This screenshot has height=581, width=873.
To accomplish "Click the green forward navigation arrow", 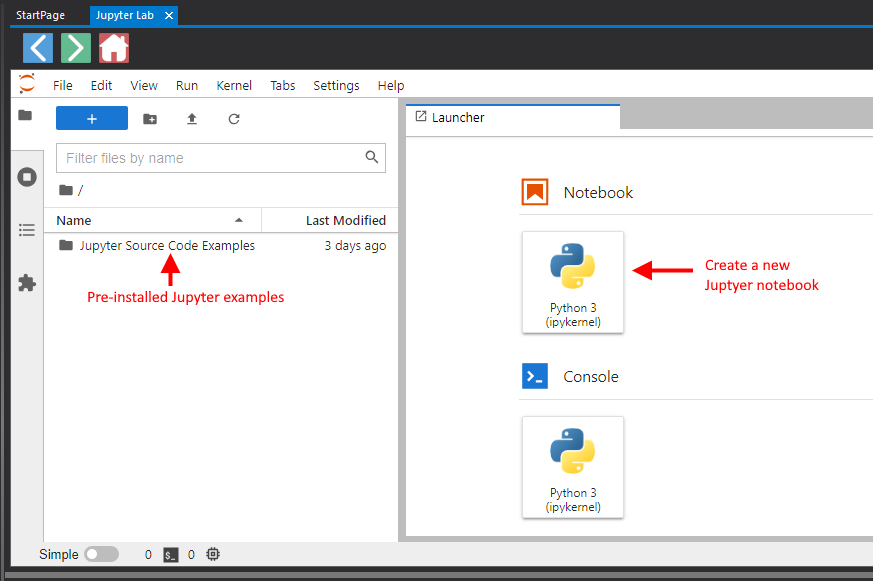I will (x=76, y=48).
